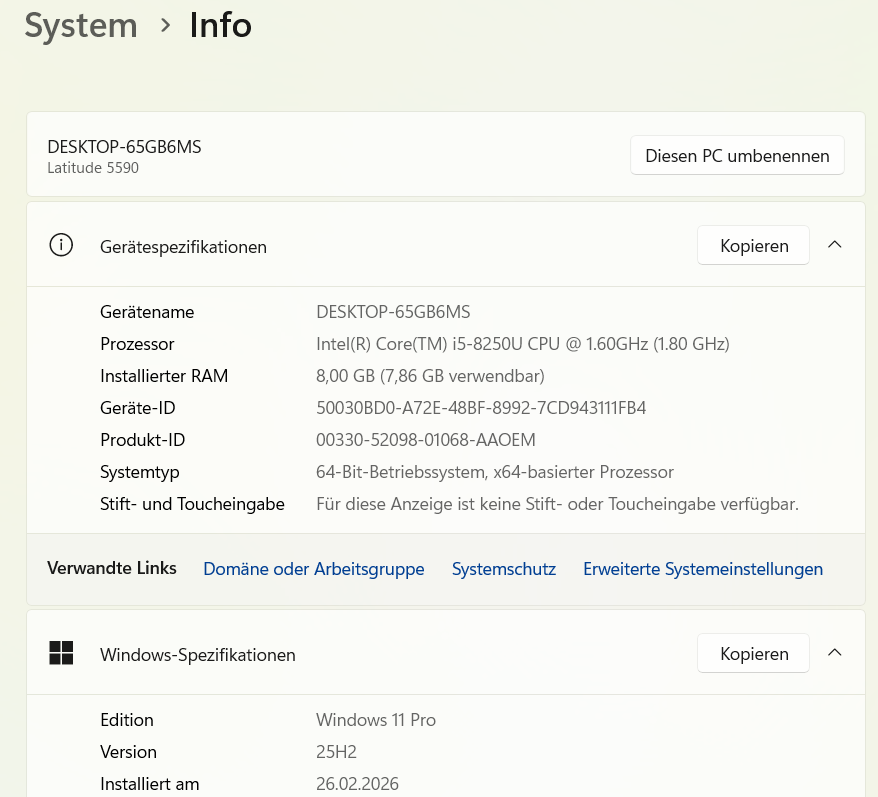The image size is (878, 797).
Task: Open 'Erweiterte Systemeinstellungen' link
Action: (703, 569)
